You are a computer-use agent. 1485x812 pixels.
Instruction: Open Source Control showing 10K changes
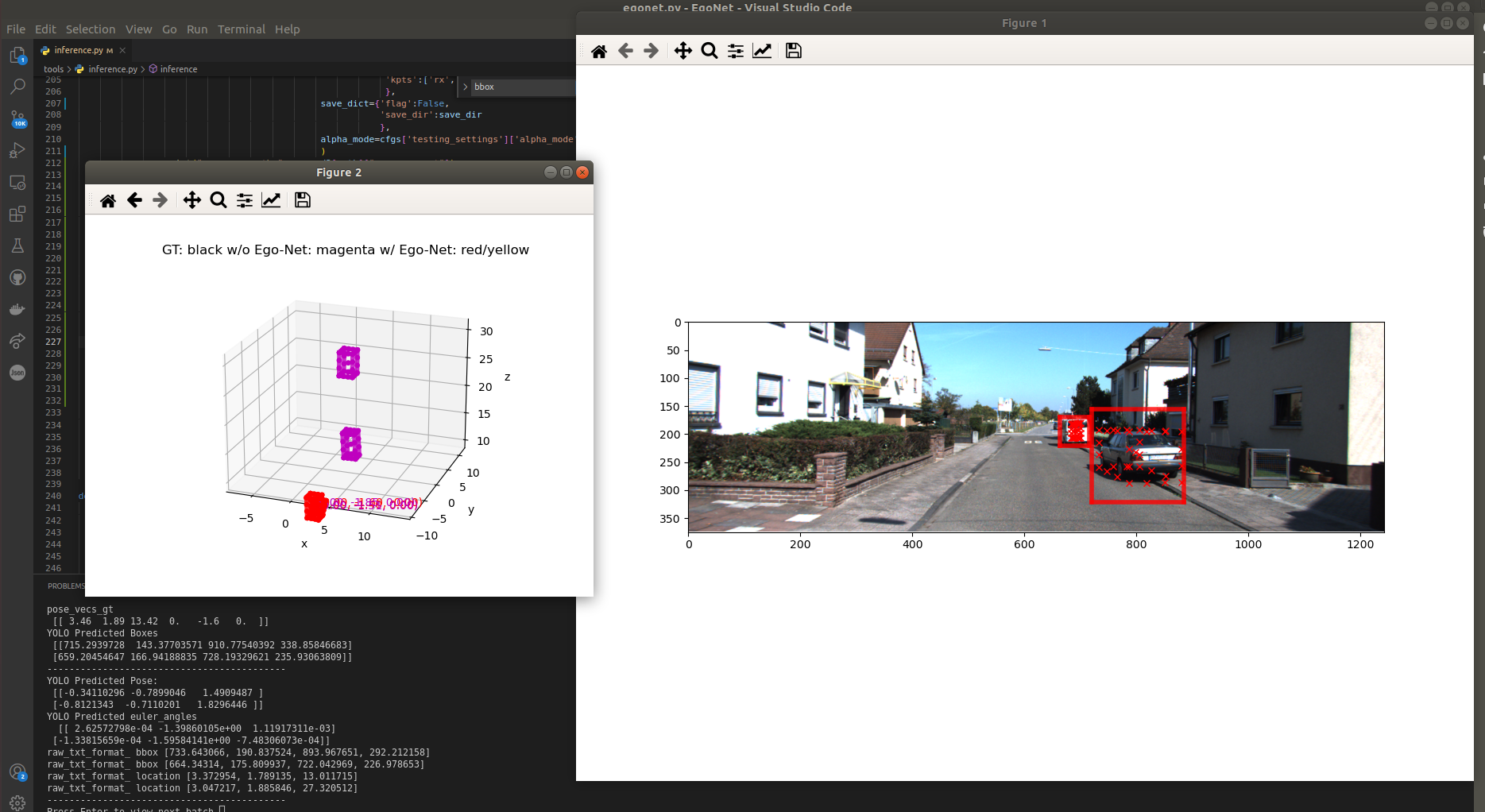tap(17, 118)
